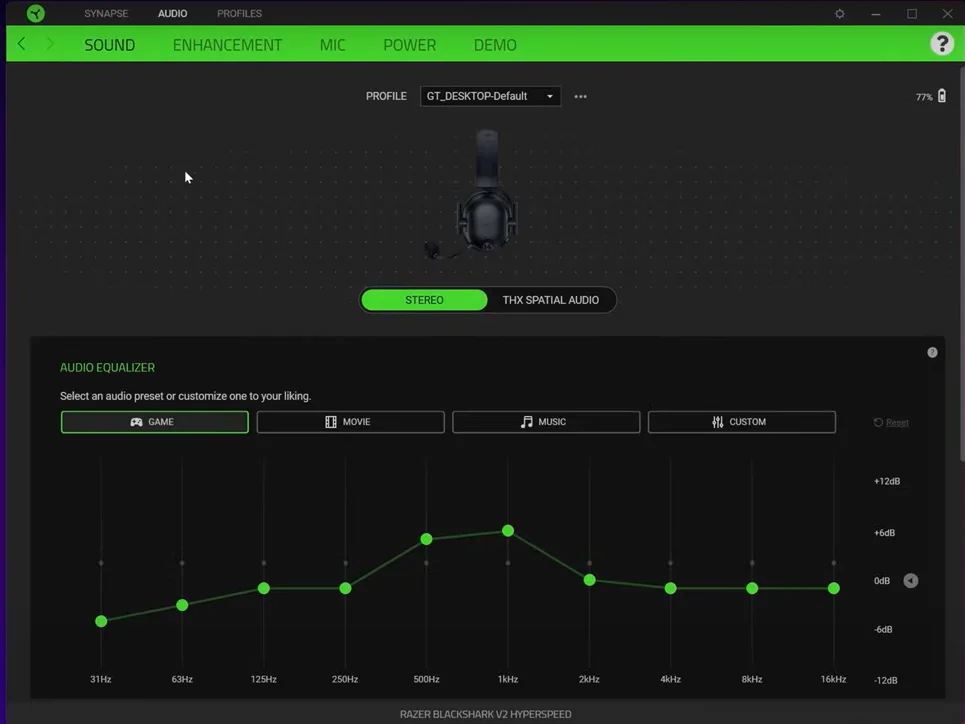This screenshot has width=965, height=724.
Task: Open the ENHANCEMENT tab
Action: pyautogui.click(x=227, y=45)
